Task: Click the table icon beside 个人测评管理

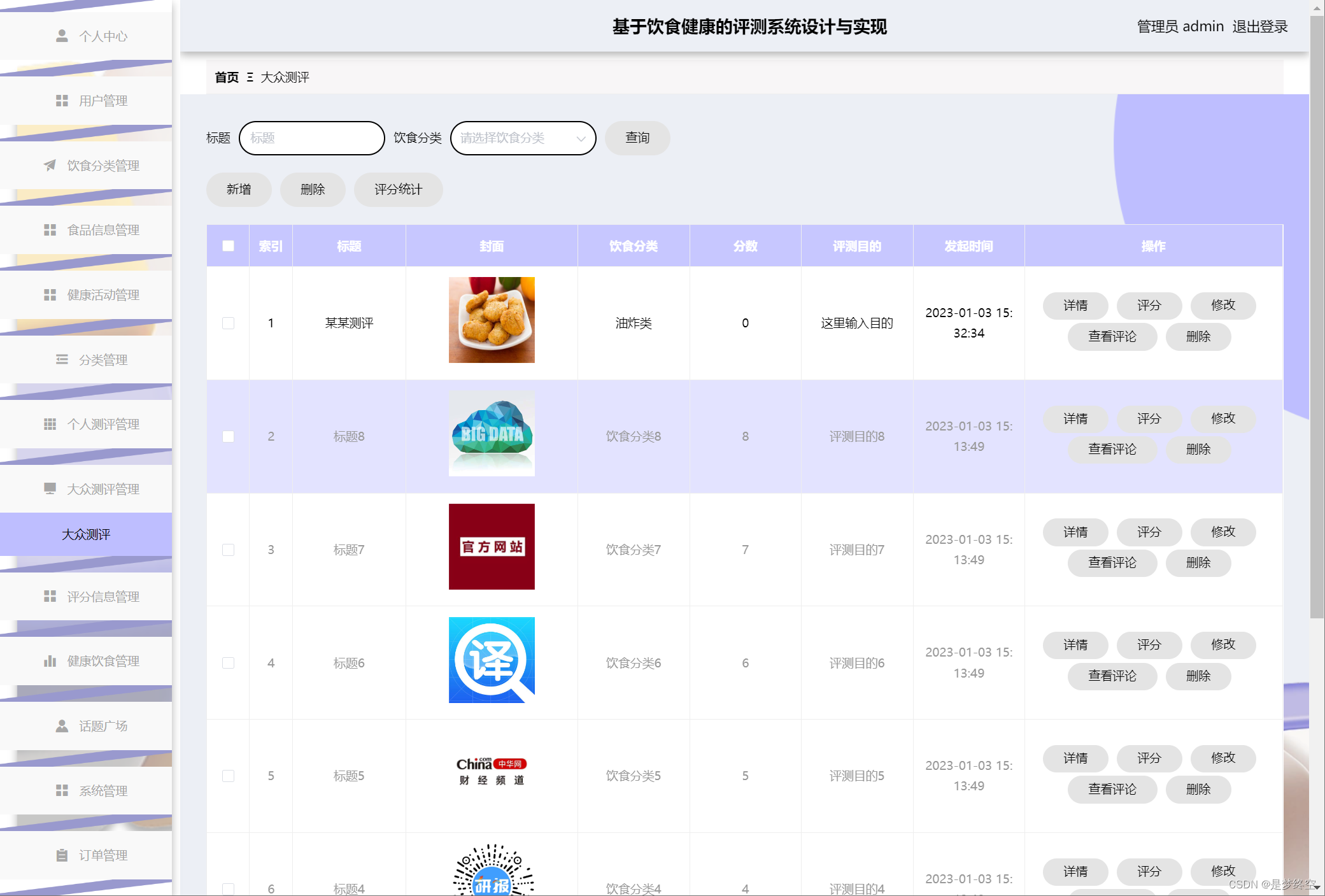Action: tap(50, 424)
